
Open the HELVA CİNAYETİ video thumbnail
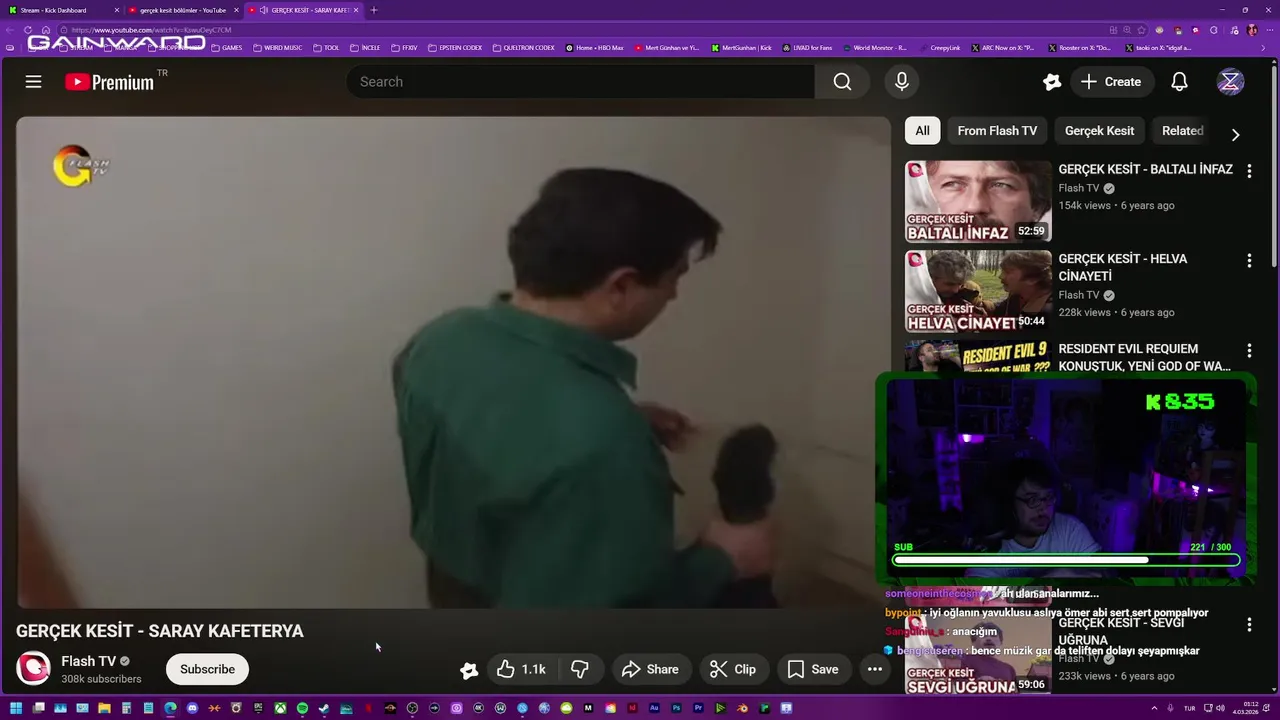click(x=978, y=291)
